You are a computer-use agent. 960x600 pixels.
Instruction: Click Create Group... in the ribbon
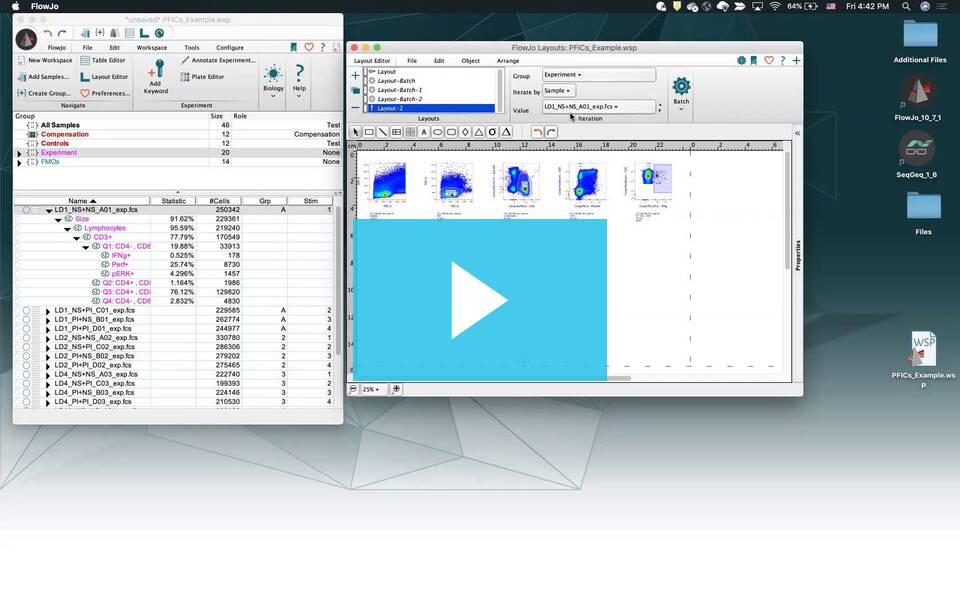pyautogui.click(x=43, y=94)
